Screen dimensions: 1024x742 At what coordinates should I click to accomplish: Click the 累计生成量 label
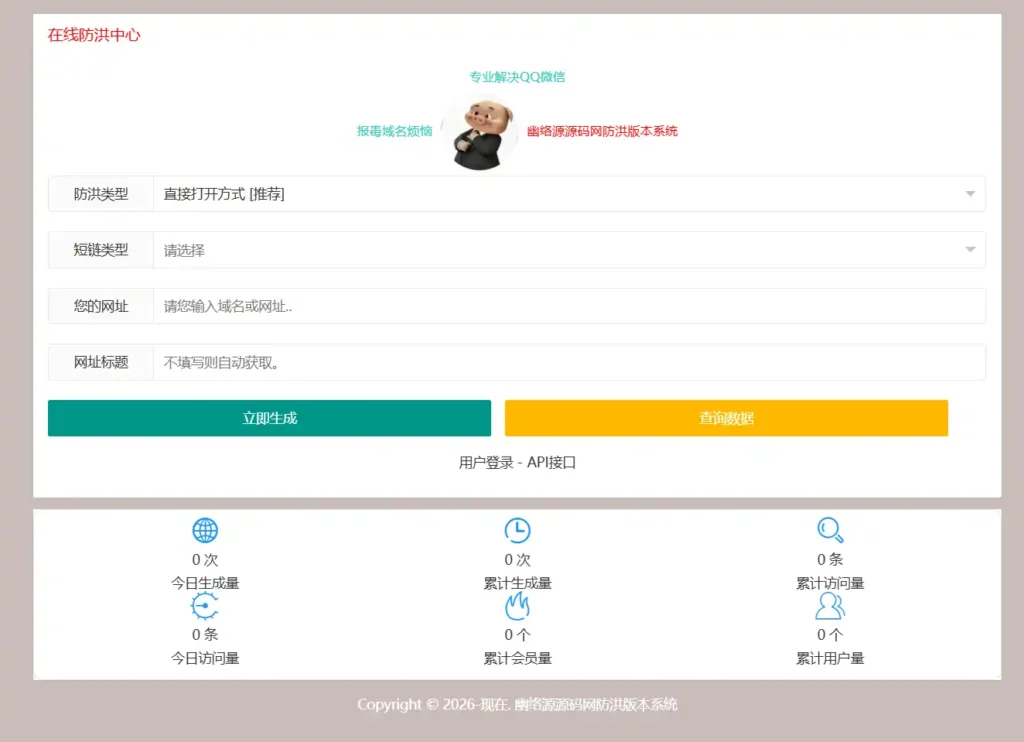coord(517,583)
